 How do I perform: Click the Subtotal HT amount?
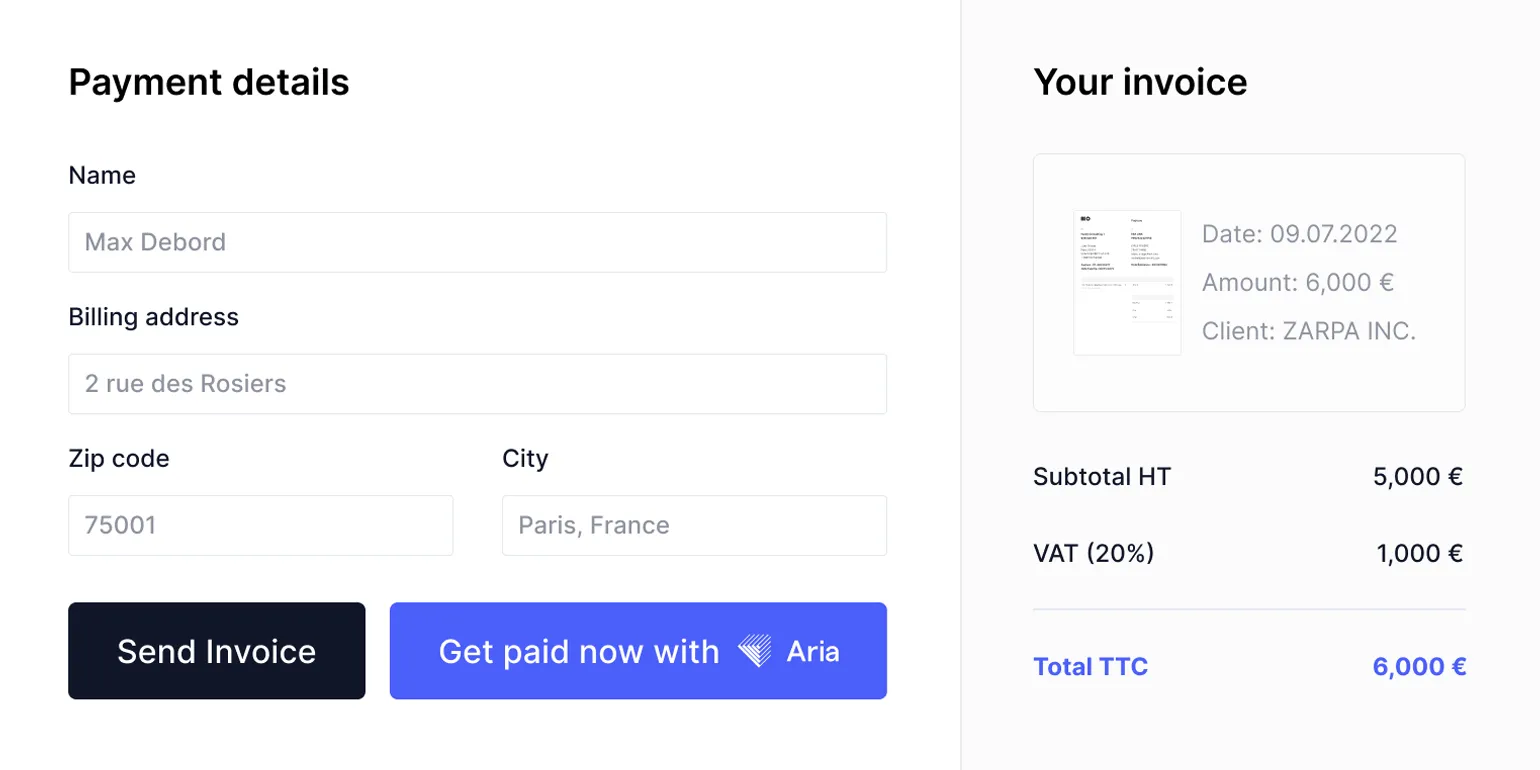[x=1417, y=477]
